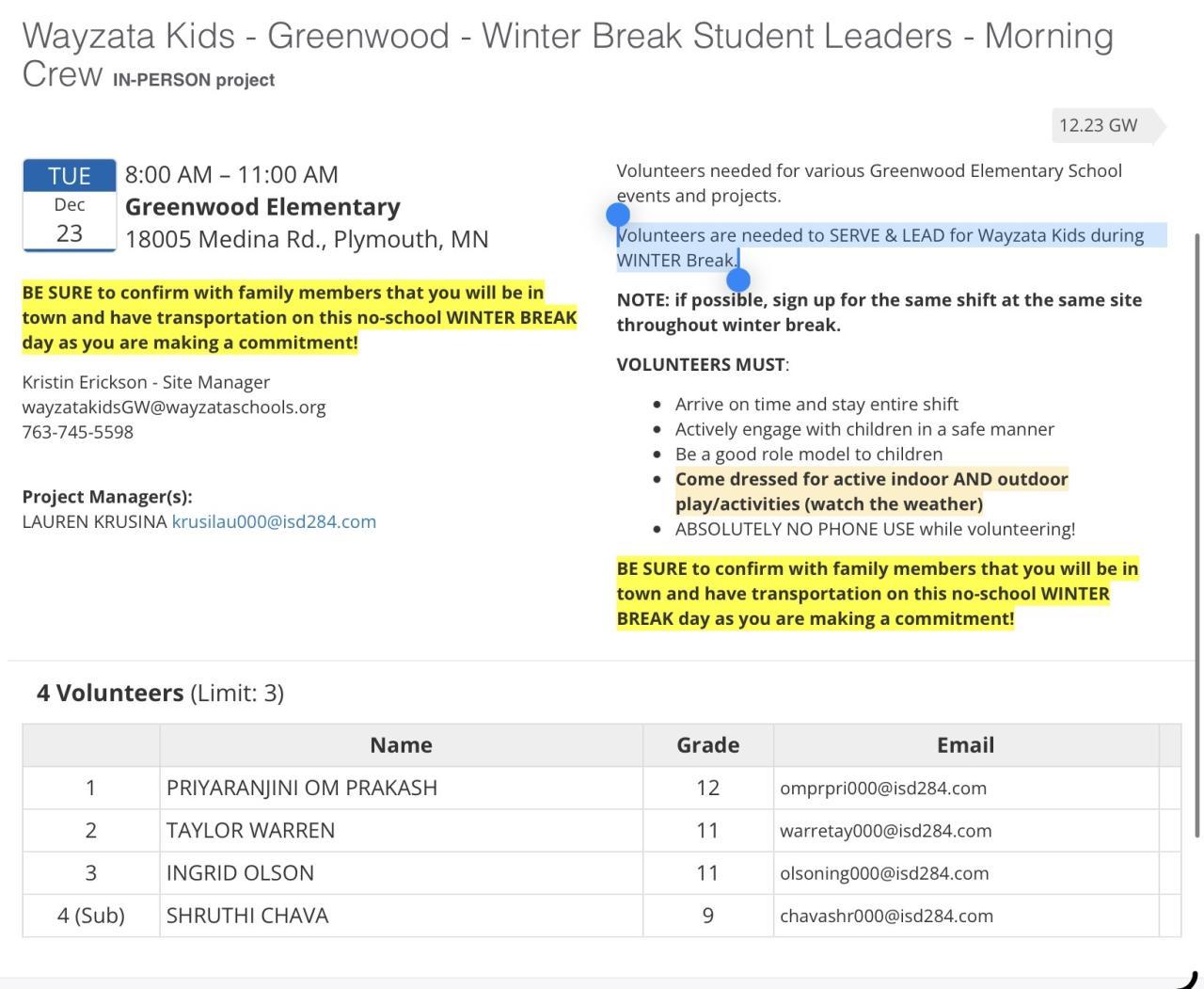The image size is (1204, 989).
Task: Click the omprpri000@isd284.com email cell
Action: pos(883,789)
